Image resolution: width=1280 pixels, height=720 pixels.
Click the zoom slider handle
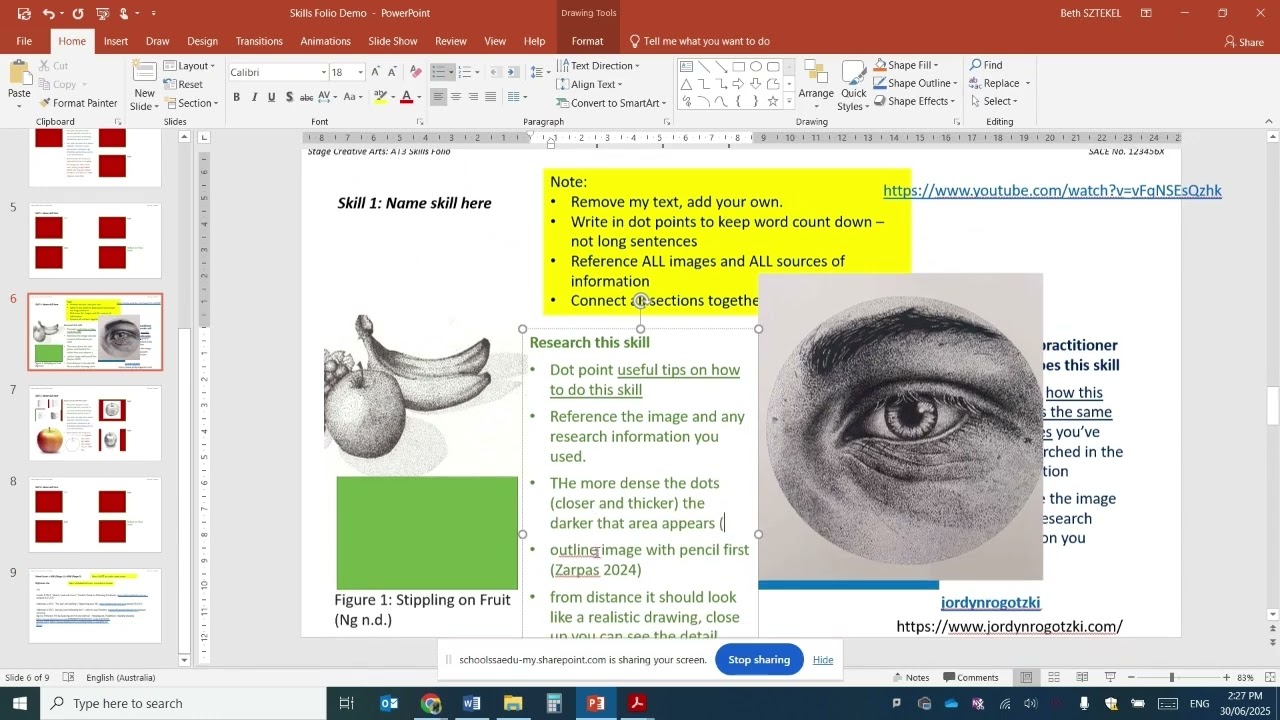1171,677
